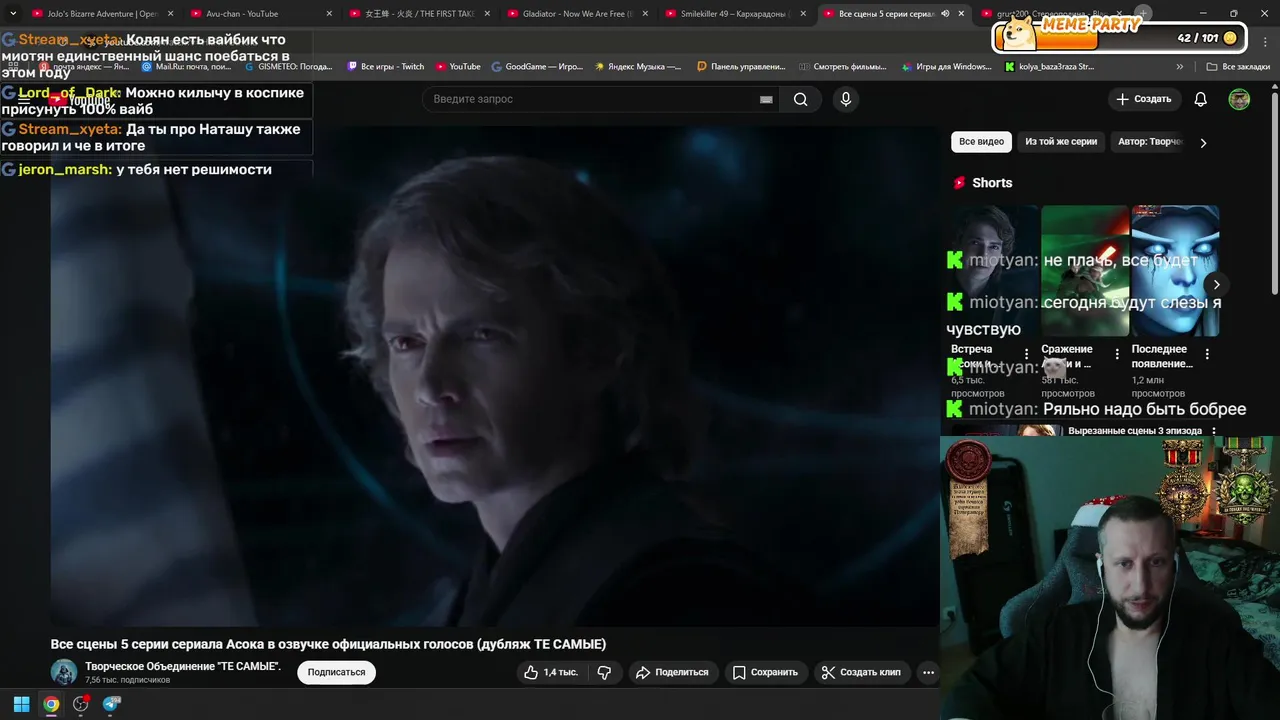Viewport: 1280px width, 720px height.
Task: Start voice search with microphone icon
Action: [x=846, y=99]
